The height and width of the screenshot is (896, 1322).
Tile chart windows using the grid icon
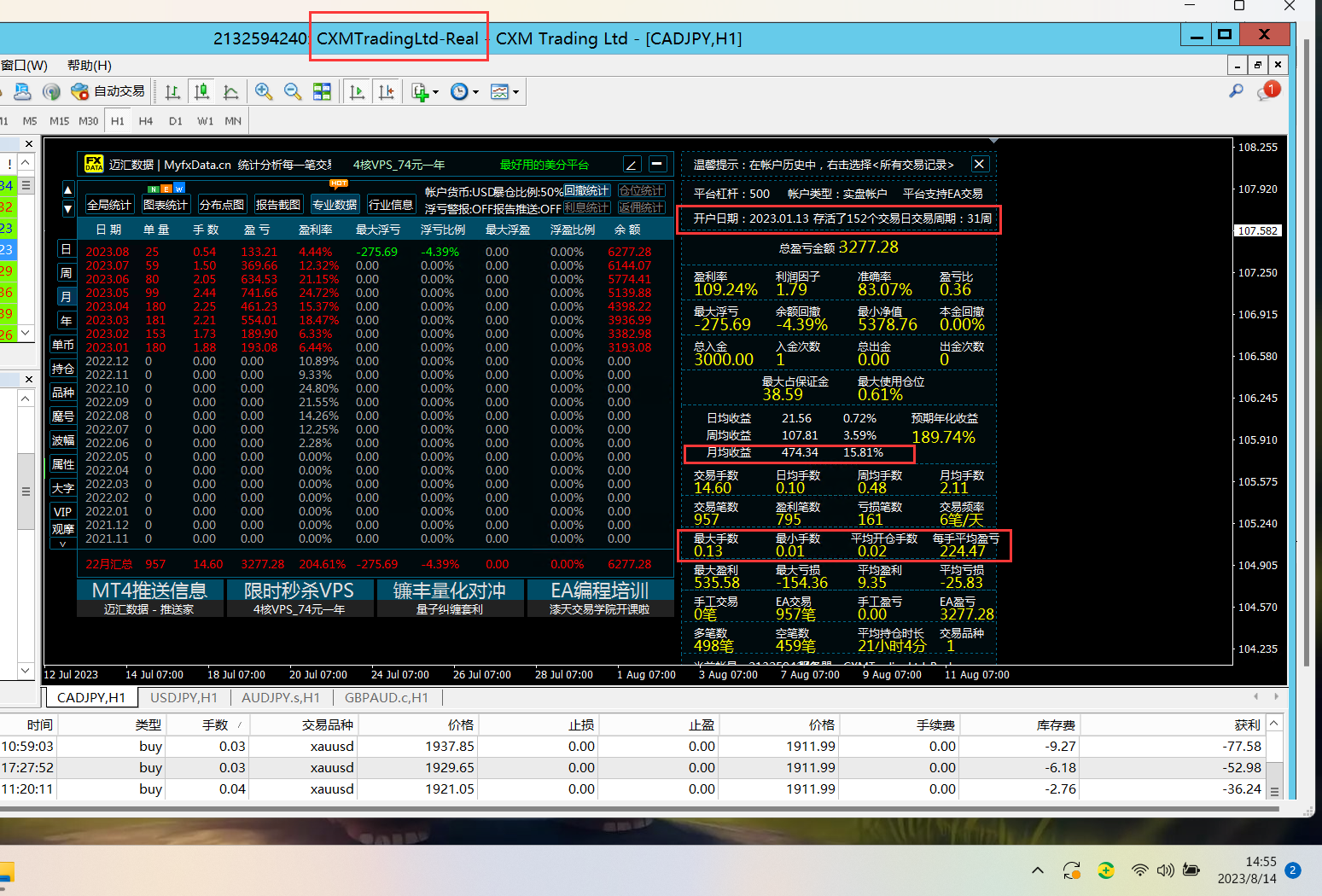(x=322, y=91)
